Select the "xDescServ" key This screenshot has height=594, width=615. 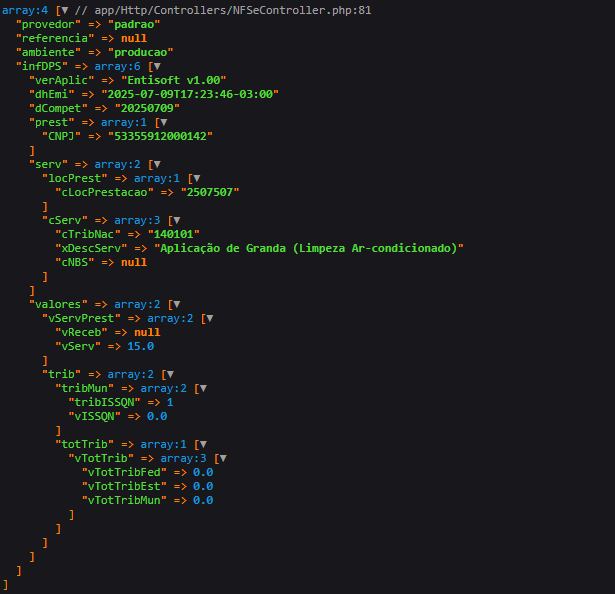[x=91, y=249]
